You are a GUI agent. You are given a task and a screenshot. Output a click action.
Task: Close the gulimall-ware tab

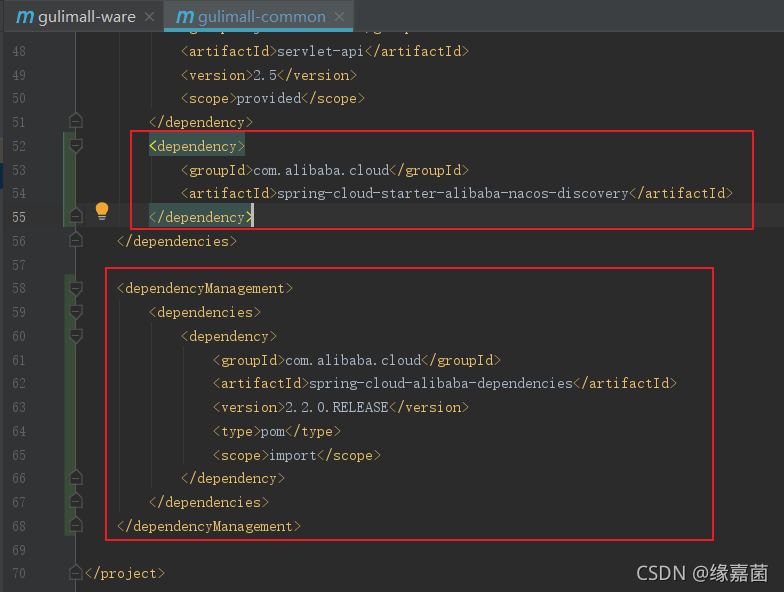tap(149, 17)
